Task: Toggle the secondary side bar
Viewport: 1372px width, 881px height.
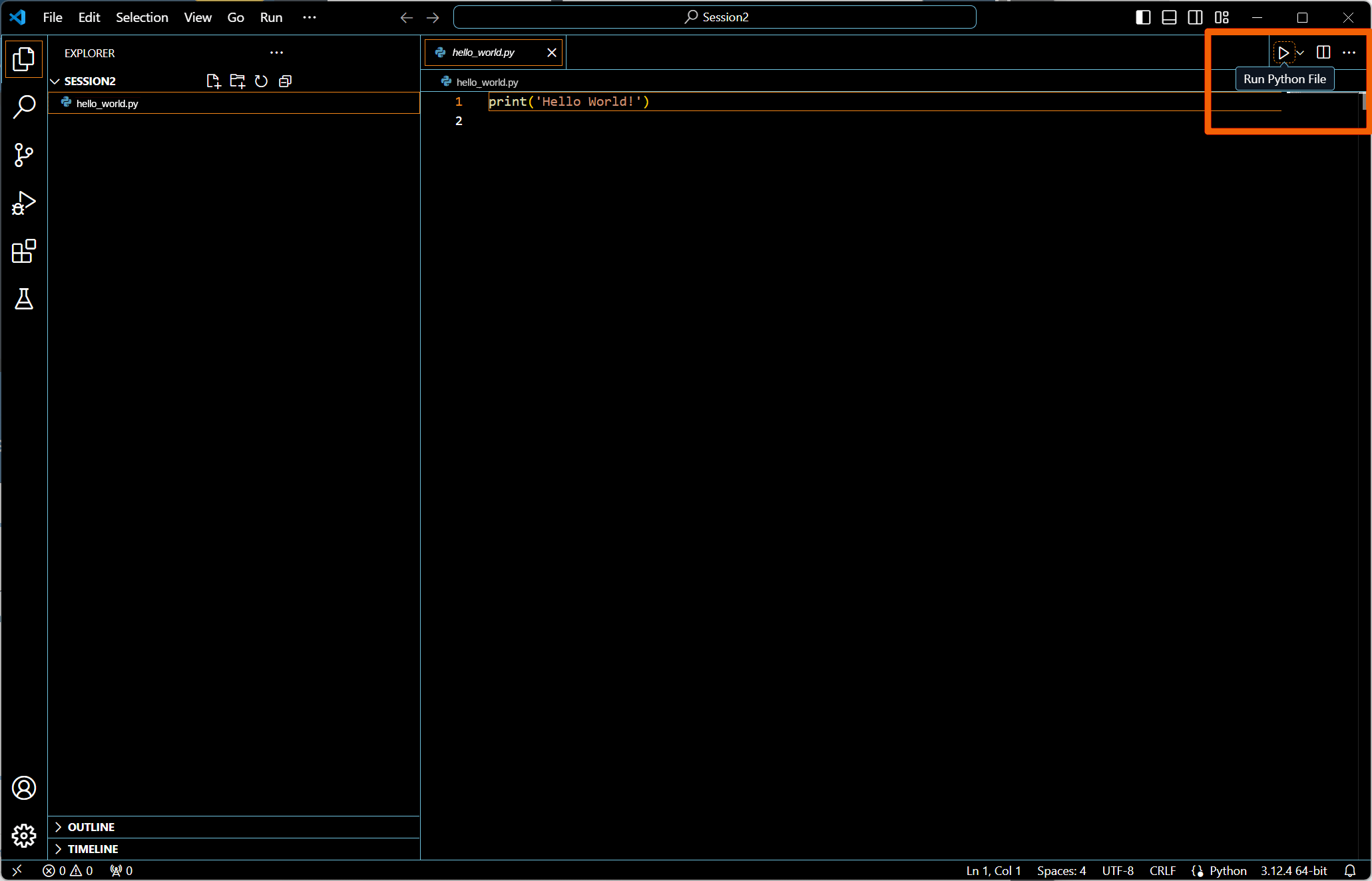Action: (x=1195, y=17)
